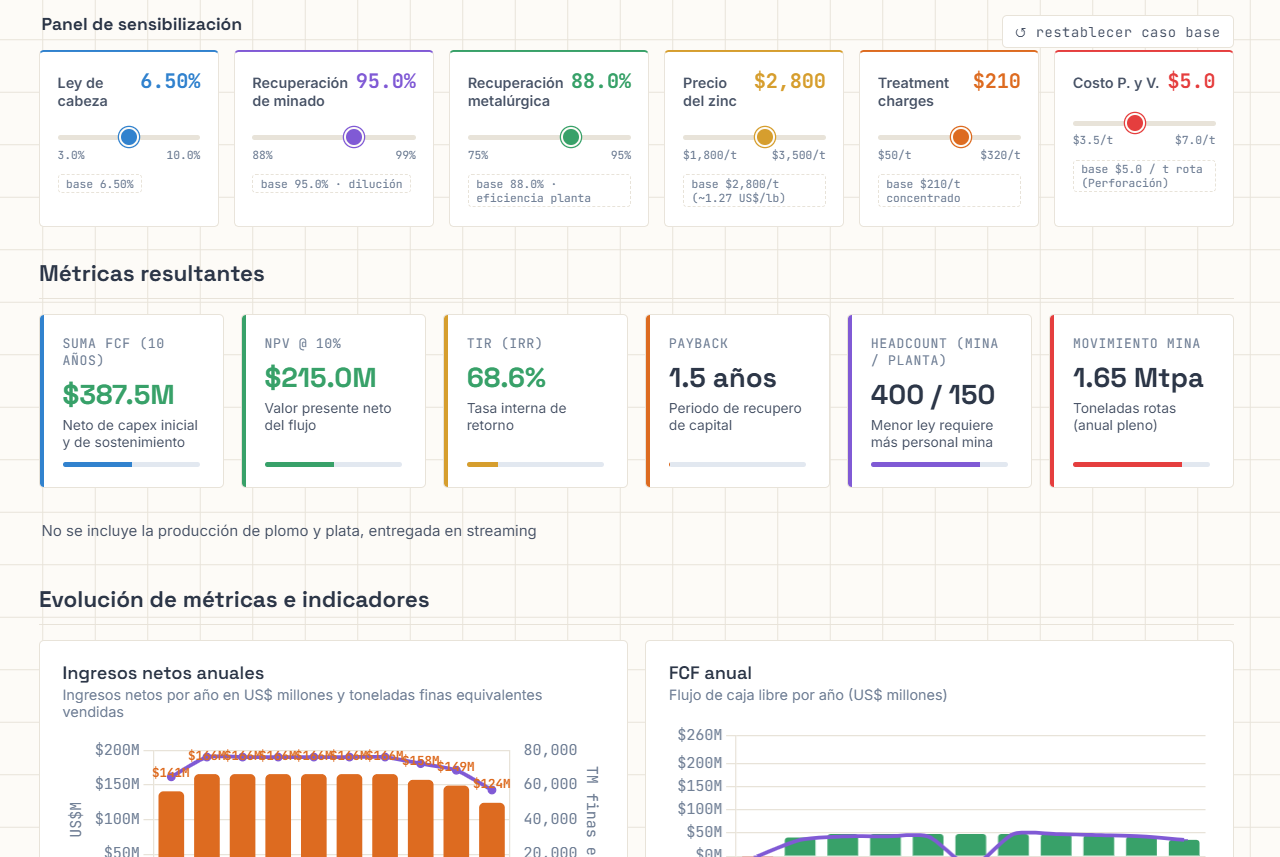The height and width of the screenshot is (857, 1280).
Task: Click the 'base $210/t concentrado' note
Action: click(949, 191)
